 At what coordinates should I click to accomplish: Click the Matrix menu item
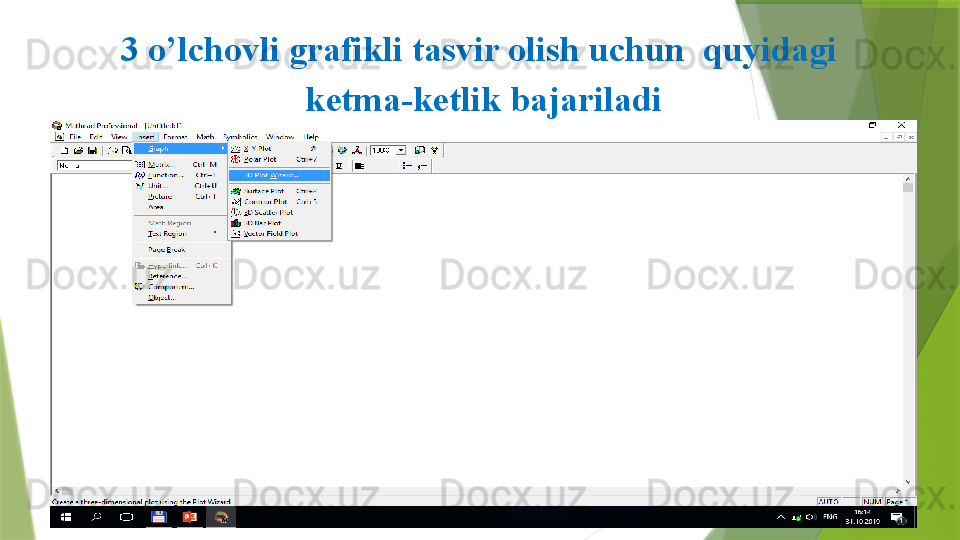coord(162,164)
